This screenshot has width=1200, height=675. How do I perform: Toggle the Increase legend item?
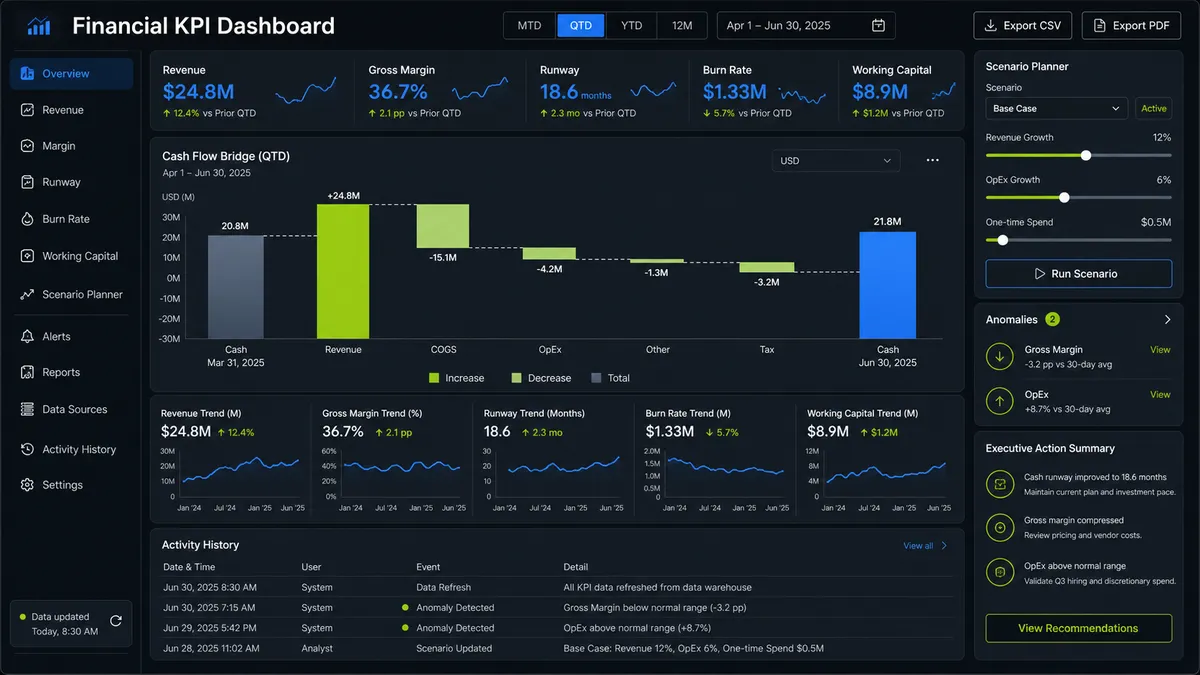coord(456,378)
